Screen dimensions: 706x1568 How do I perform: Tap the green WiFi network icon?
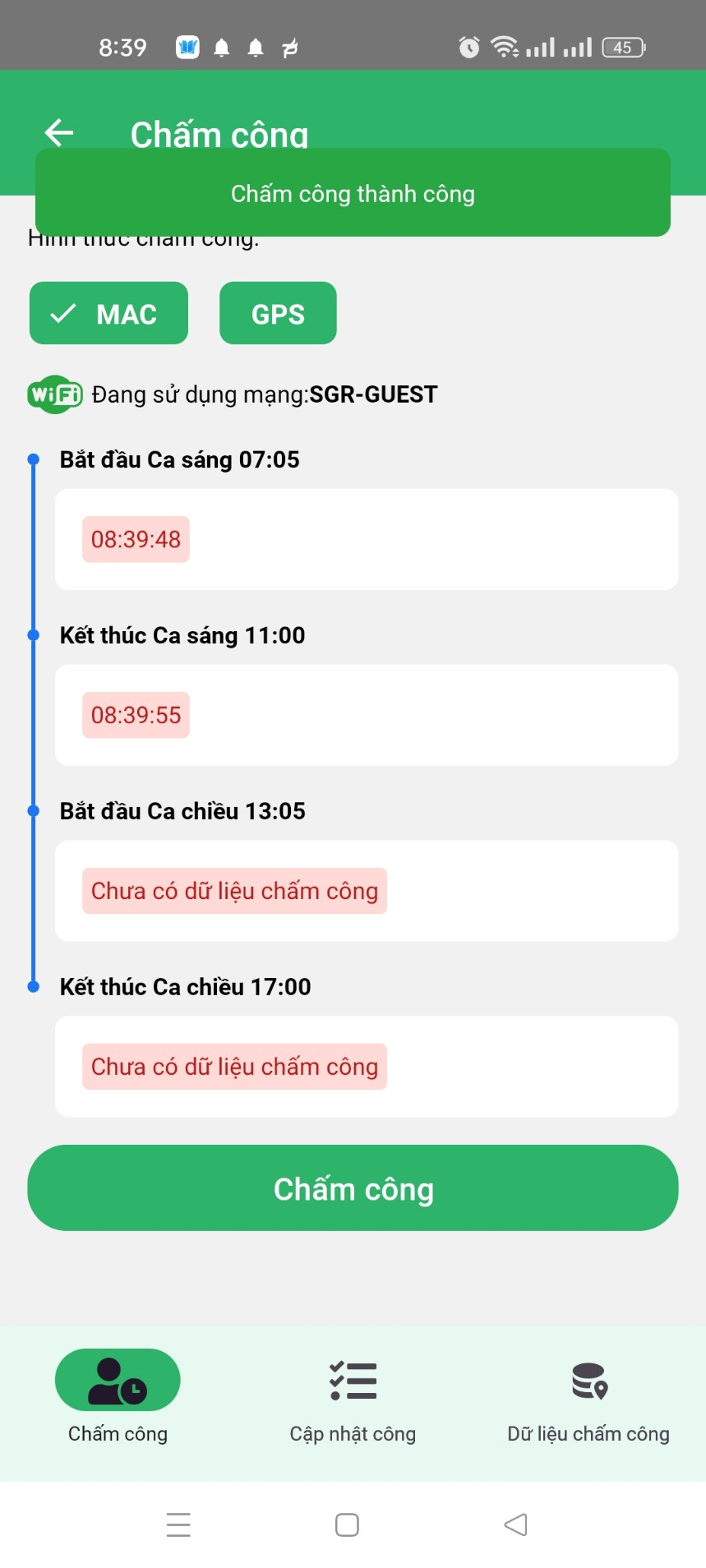55,395
